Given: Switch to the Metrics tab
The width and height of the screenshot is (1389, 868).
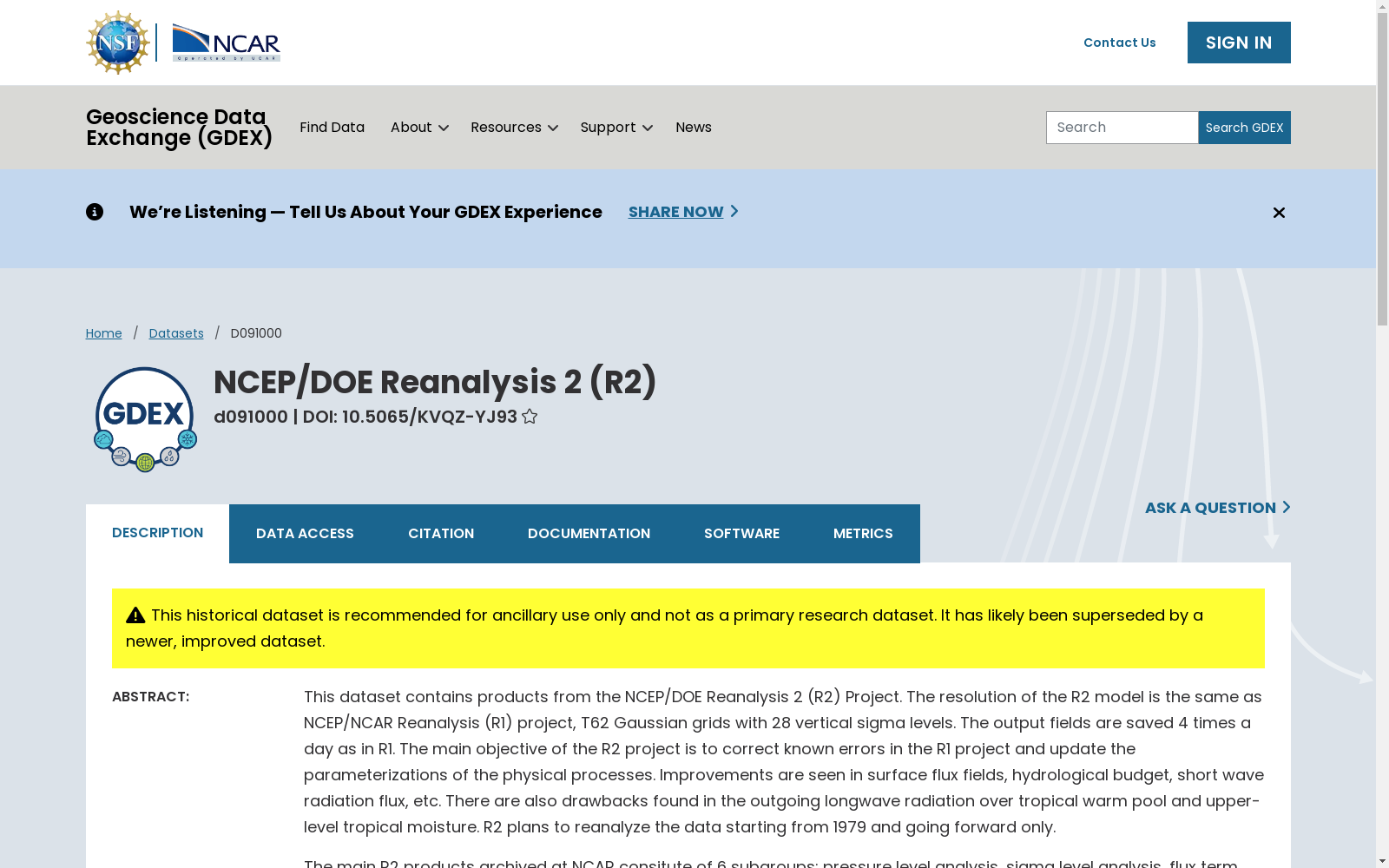Looking at the screenshot, I should click(863, 534).
